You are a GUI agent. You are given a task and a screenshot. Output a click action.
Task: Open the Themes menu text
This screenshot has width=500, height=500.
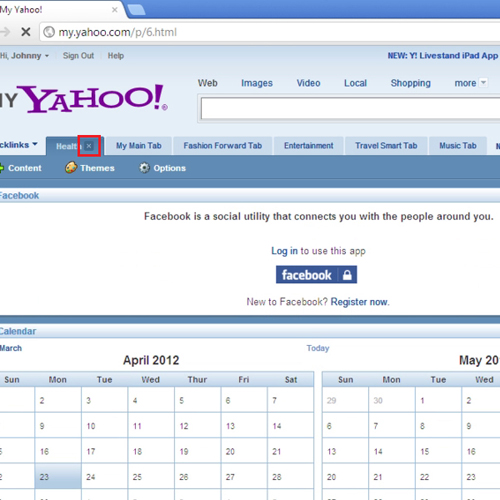[97, 168]
